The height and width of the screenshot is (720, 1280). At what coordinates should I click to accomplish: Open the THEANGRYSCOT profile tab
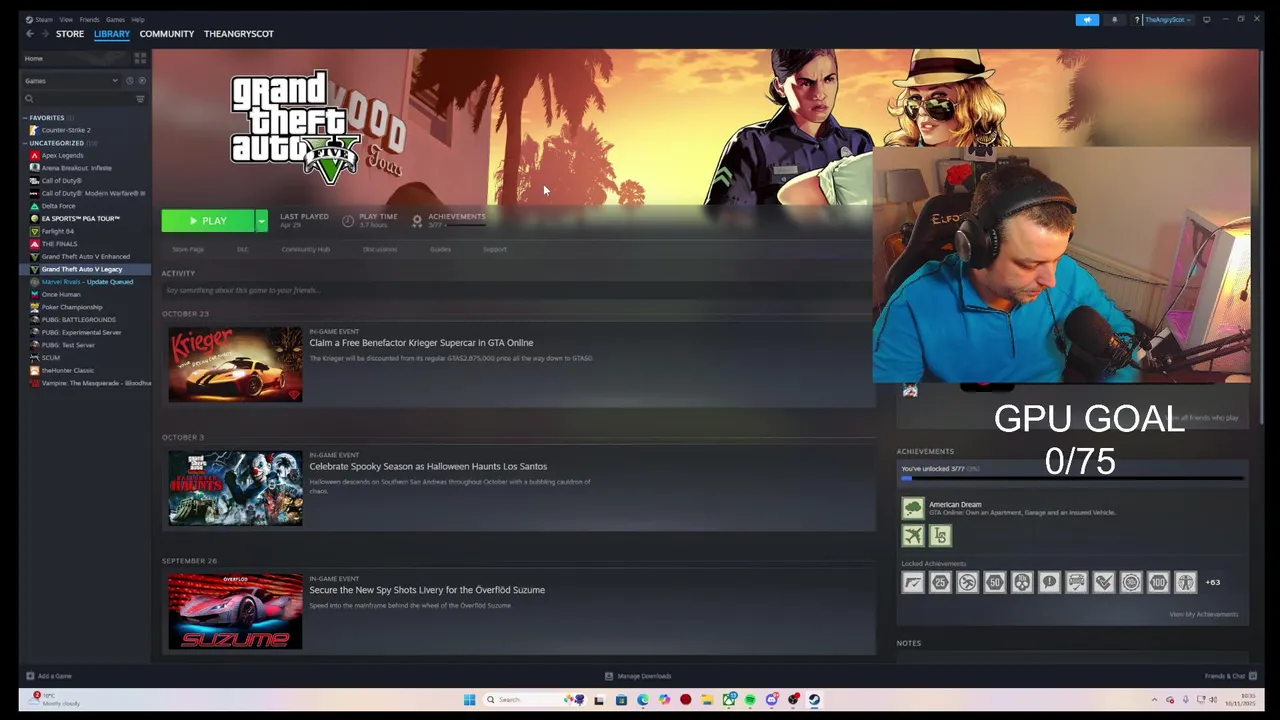click(239, 34)
